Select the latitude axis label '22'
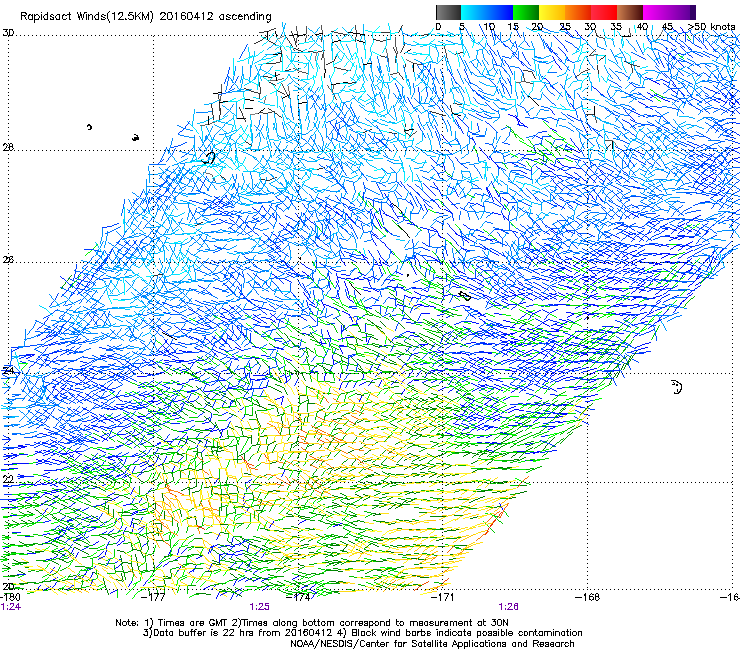This screenshot has height=650, width=740. [8, 479]
